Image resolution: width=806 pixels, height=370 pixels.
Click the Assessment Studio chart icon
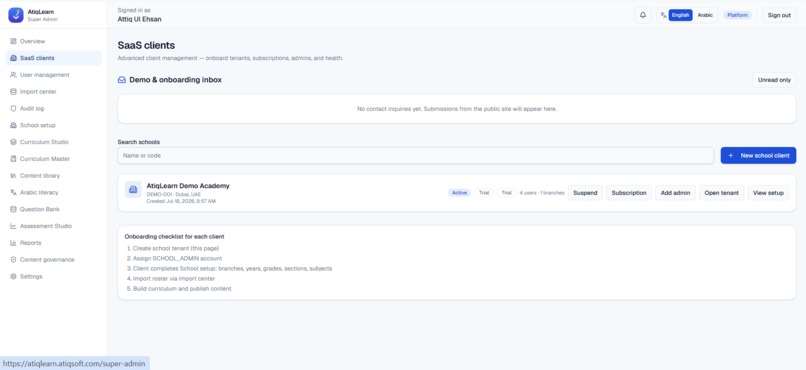[13, 226]
